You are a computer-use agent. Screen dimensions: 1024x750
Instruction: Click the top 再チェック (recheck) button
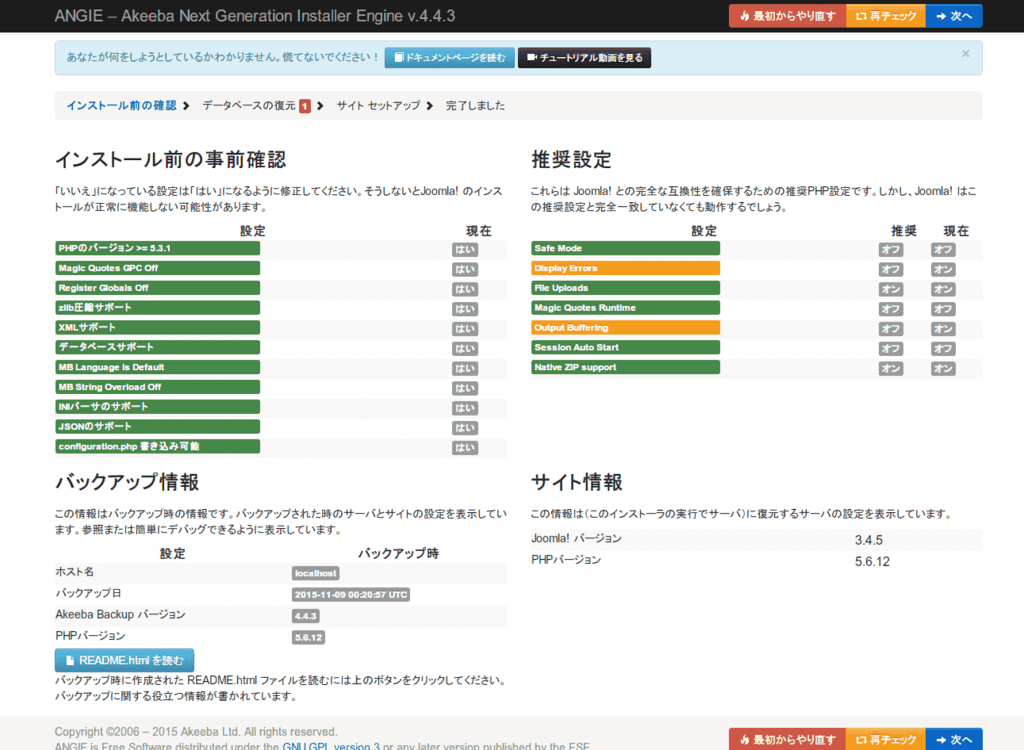pos(885,16)
